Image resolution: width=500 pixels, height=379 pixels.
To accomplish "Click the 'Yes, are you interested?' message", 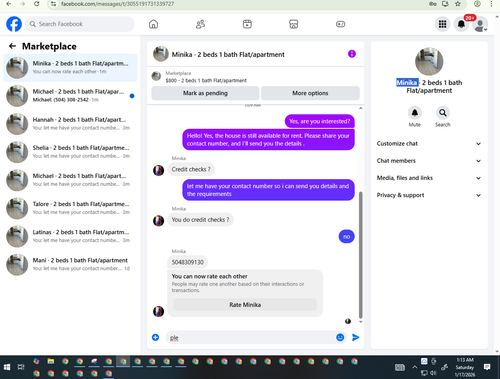I will pos(320,121).
